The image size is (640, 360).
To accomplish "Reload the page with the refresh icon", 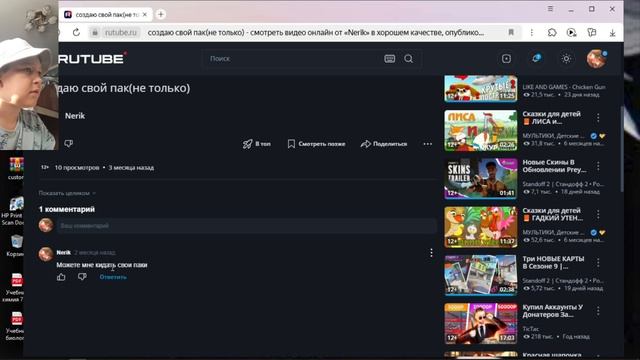I will tap(76, 32).
